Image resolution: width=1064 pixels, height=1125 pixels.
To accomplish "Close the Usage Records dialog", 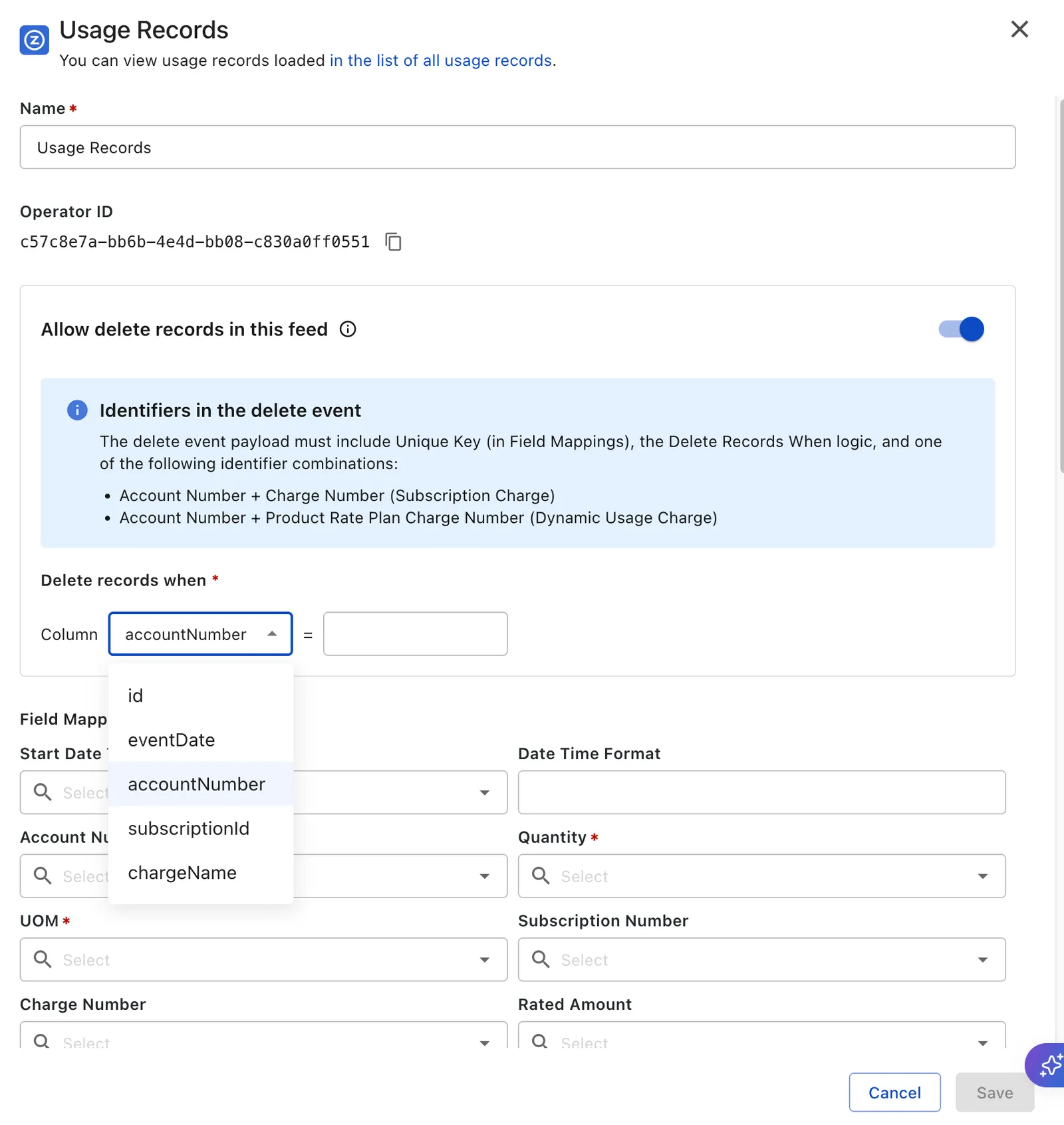I will click(1019, 29).
